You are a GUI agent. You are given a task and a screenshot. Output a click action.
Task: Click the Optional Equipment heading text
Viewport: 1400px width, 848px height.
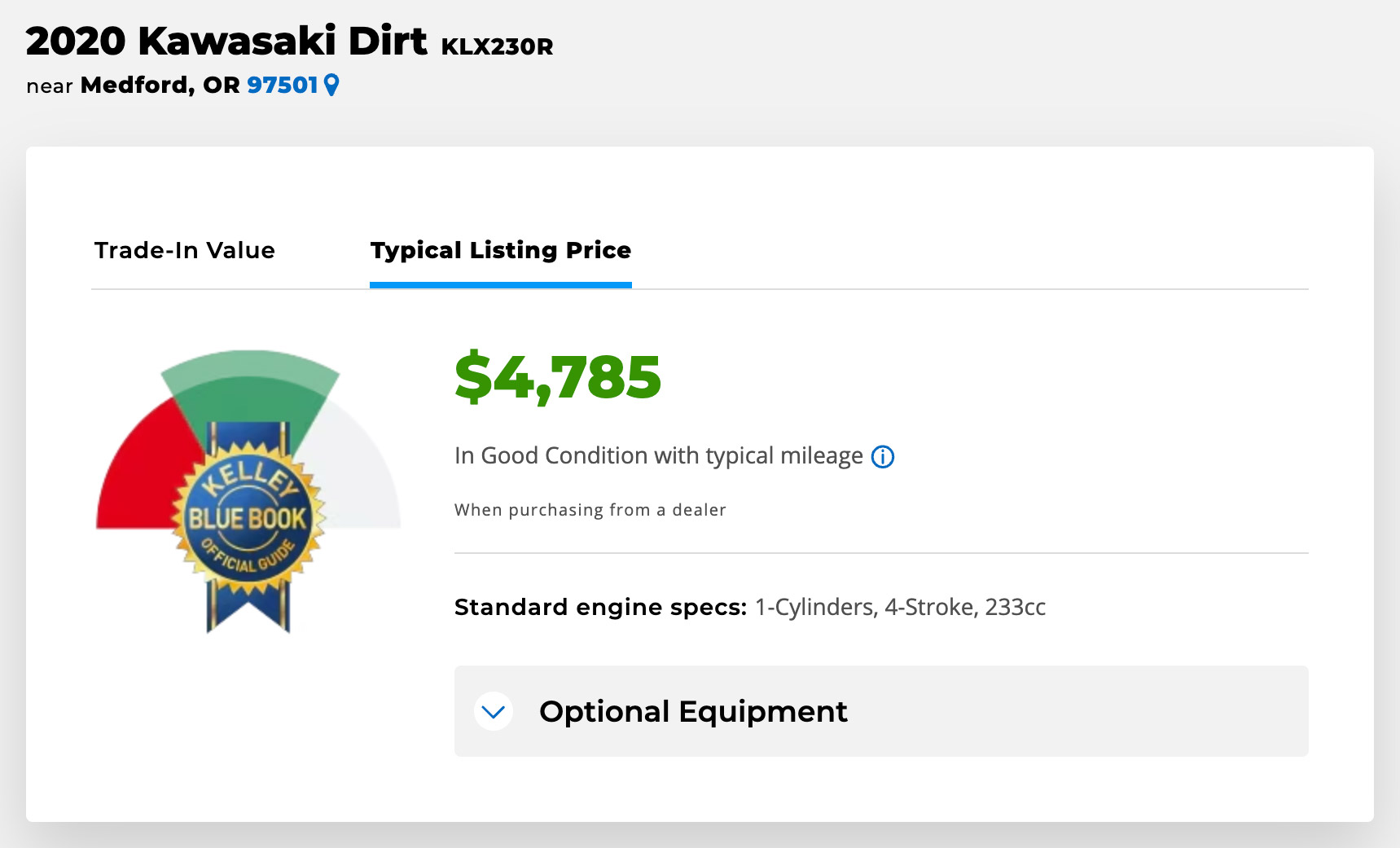click(693, 712)
